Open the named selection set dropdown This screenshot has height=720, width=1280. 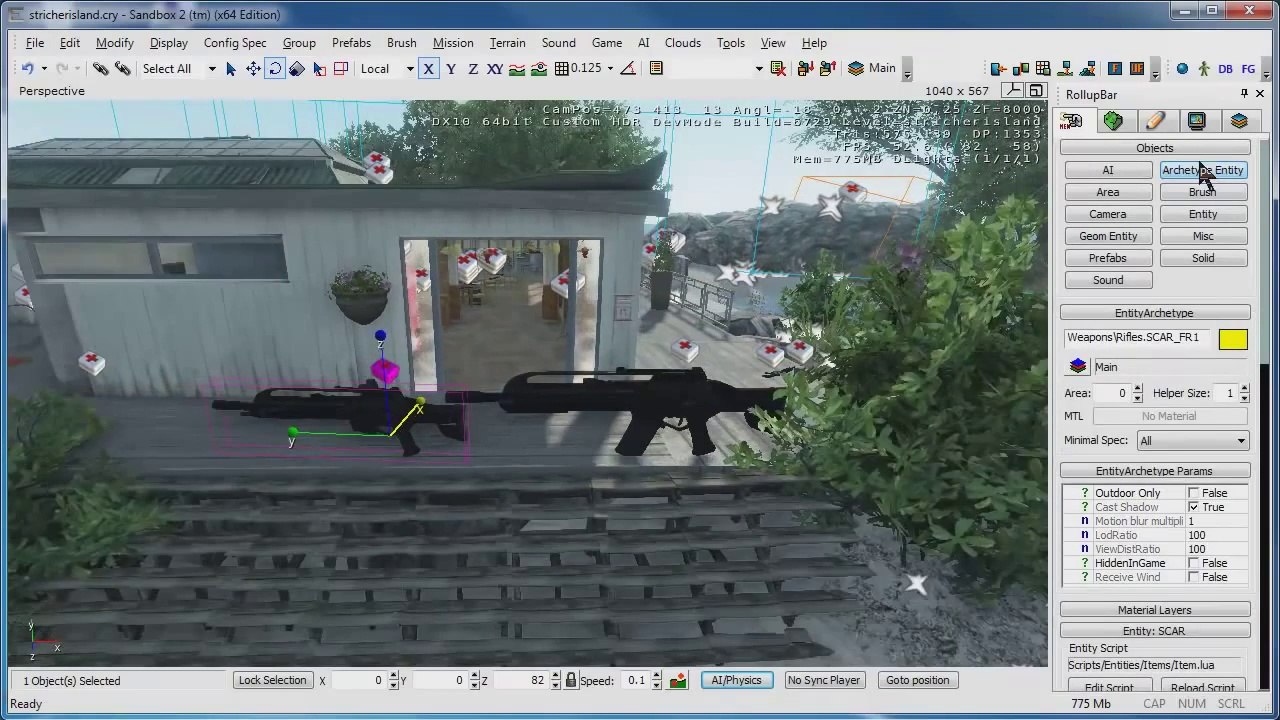click(x=759, y=69)
